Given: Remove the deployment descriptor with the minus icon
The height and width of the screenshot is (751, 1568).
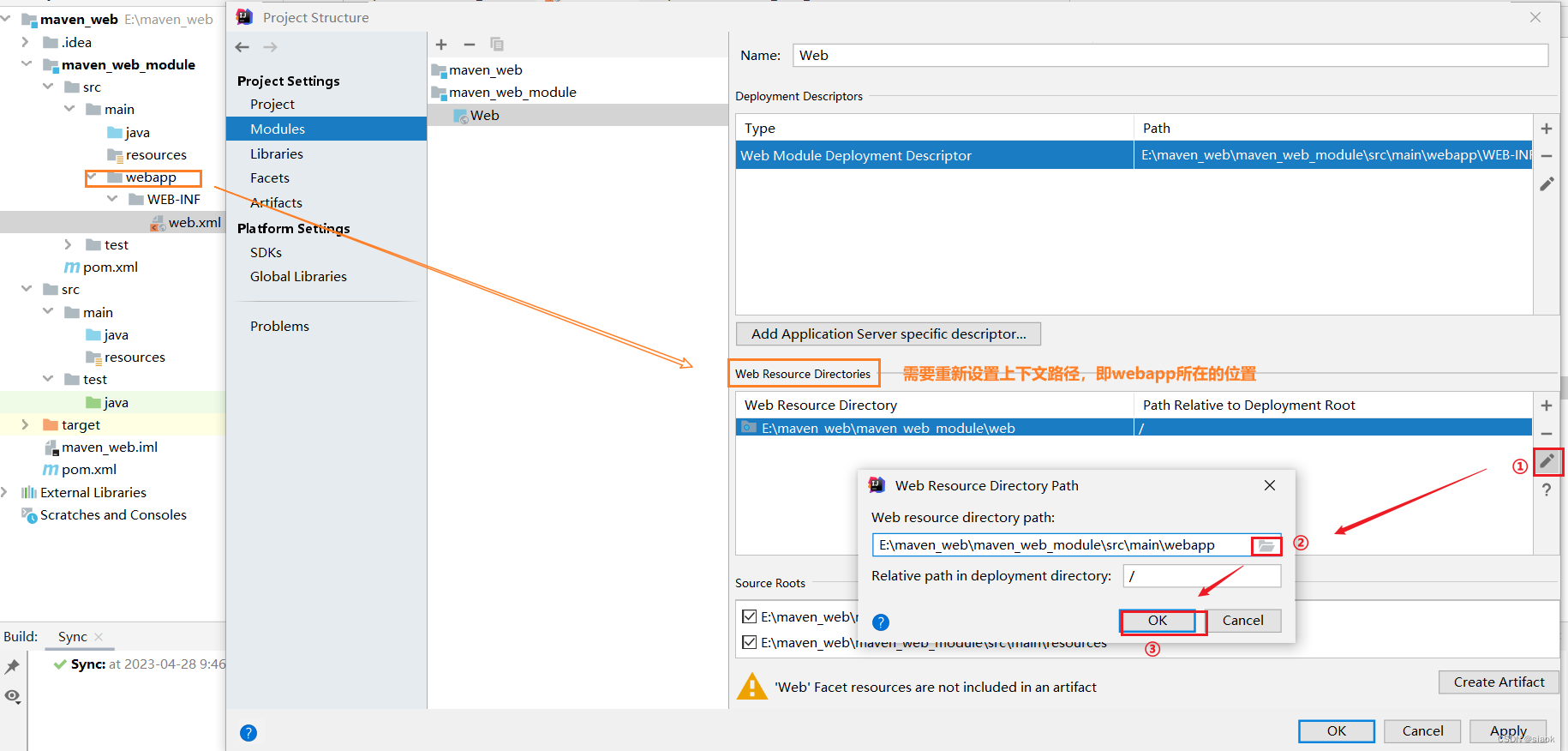Looking at the screenshot, I should 1547,156.
